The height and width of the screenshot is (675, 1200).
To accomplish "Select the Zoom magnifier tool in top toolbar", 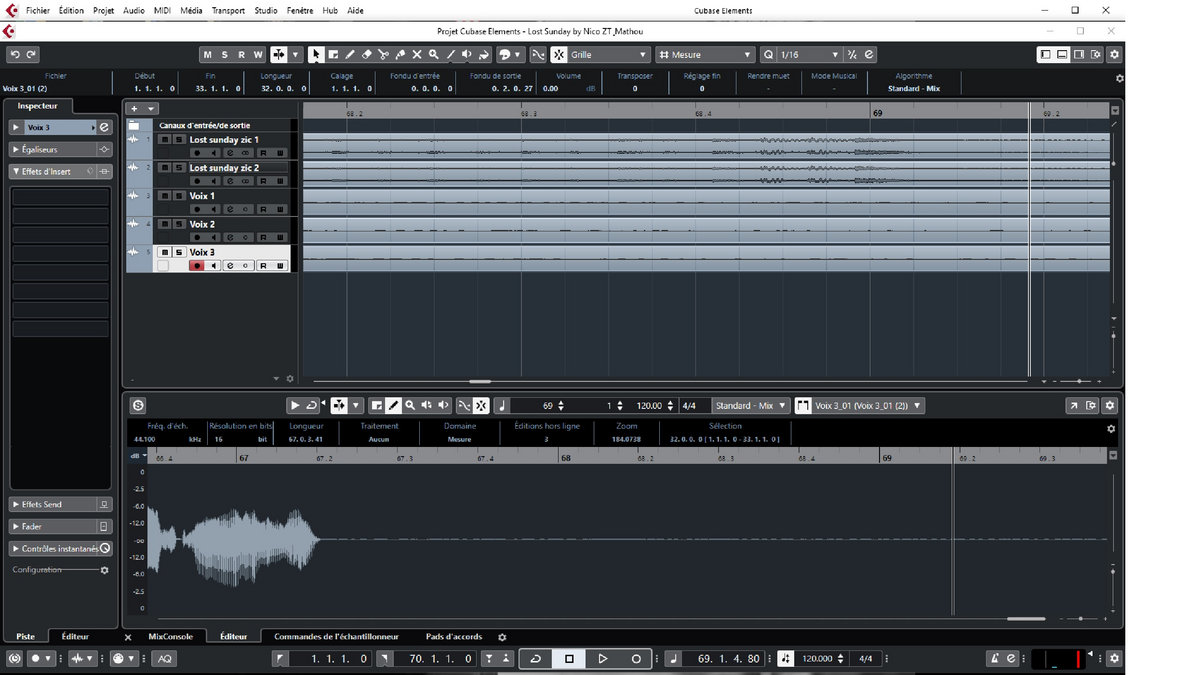I will 434,55.
